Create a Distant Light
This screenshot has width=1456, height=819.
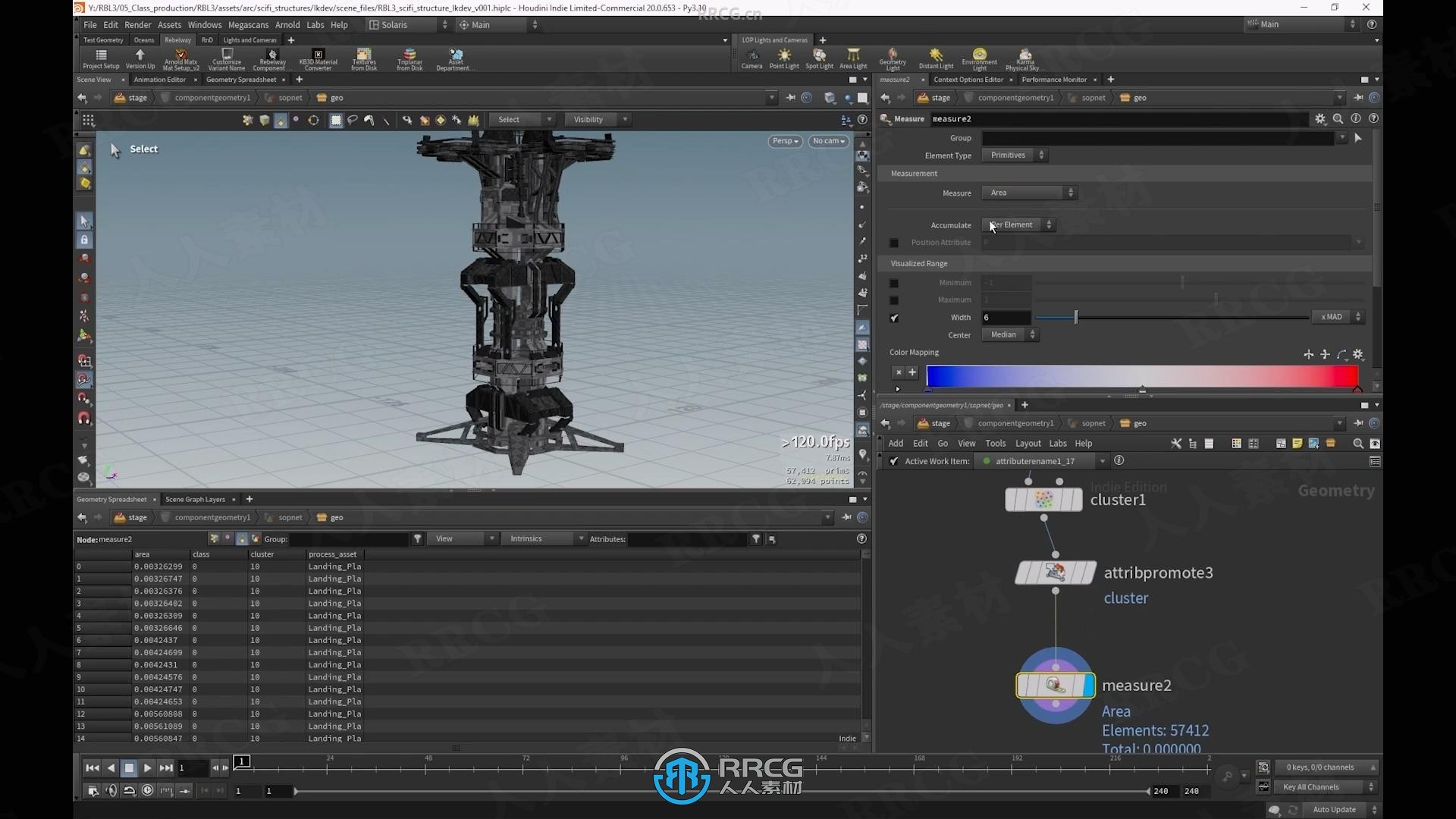pos(936,59)
